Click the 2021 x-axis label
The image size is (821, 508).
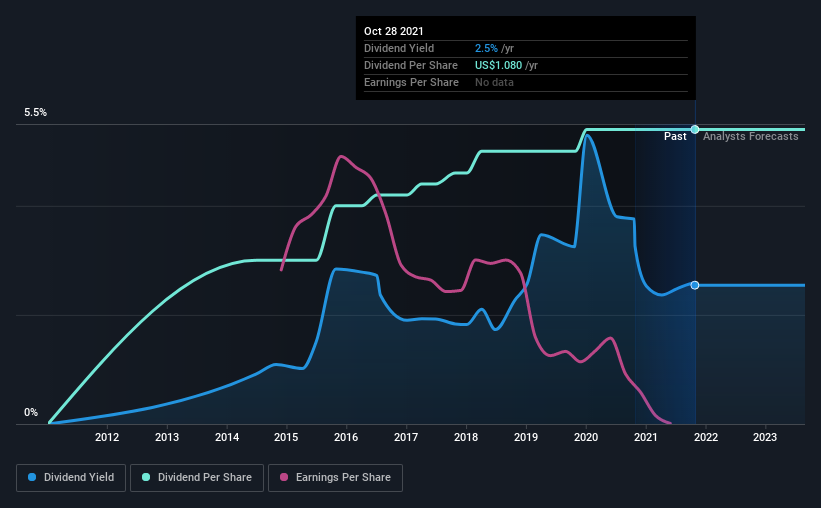646,437
